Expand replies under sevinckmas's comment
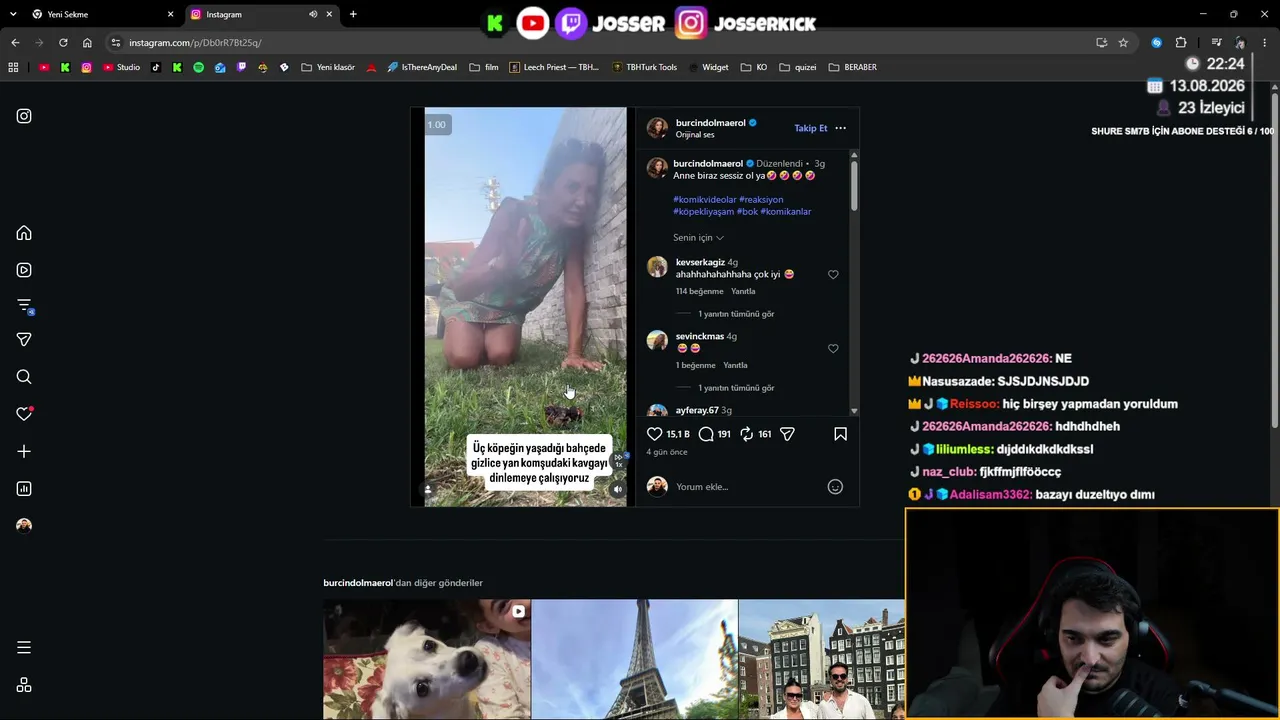The height and width of the screenshot is (720, 1280). (736, 388)
